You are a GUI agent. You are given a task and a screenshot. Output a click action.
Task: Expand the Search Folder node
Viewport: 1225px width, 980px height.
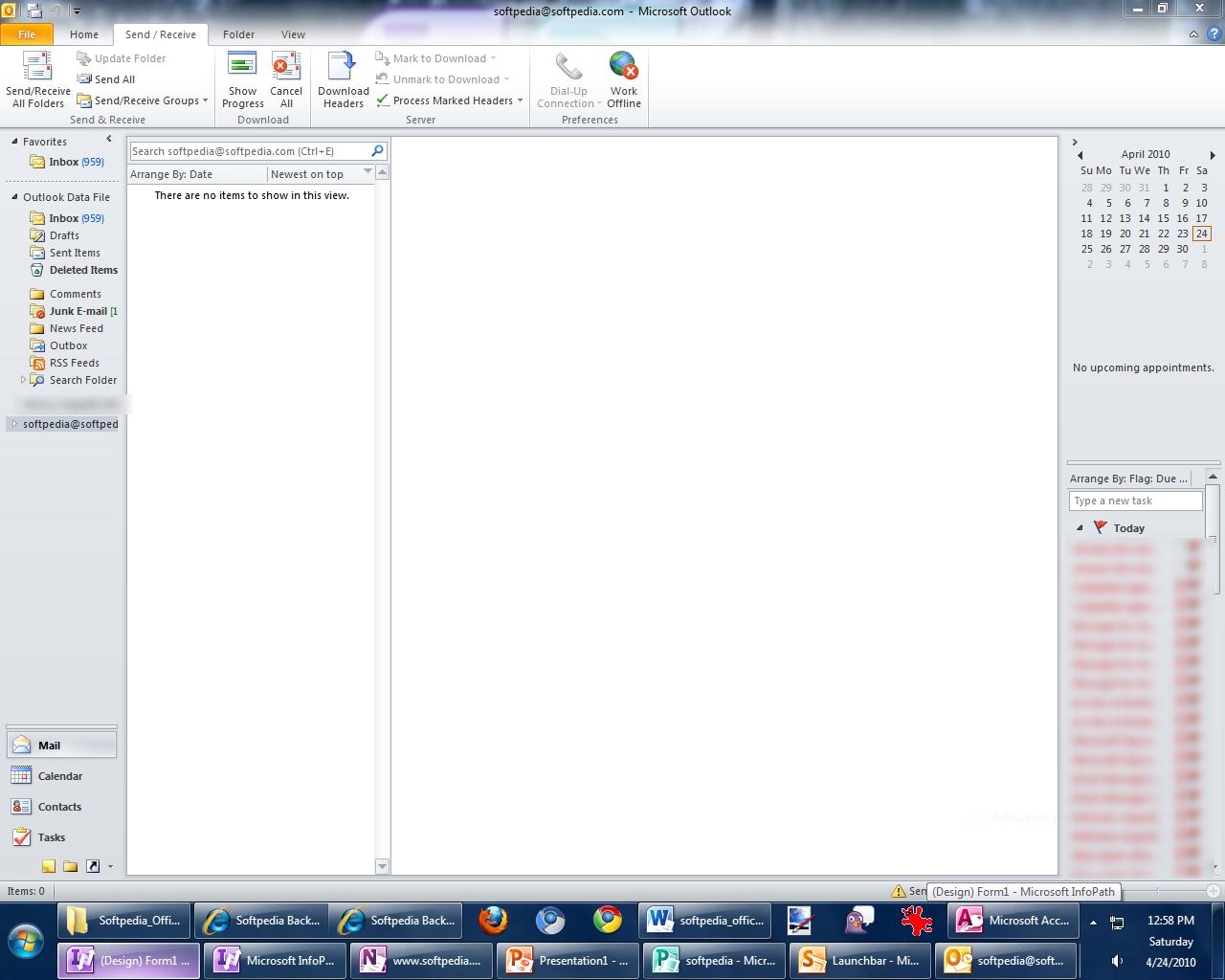24,380
